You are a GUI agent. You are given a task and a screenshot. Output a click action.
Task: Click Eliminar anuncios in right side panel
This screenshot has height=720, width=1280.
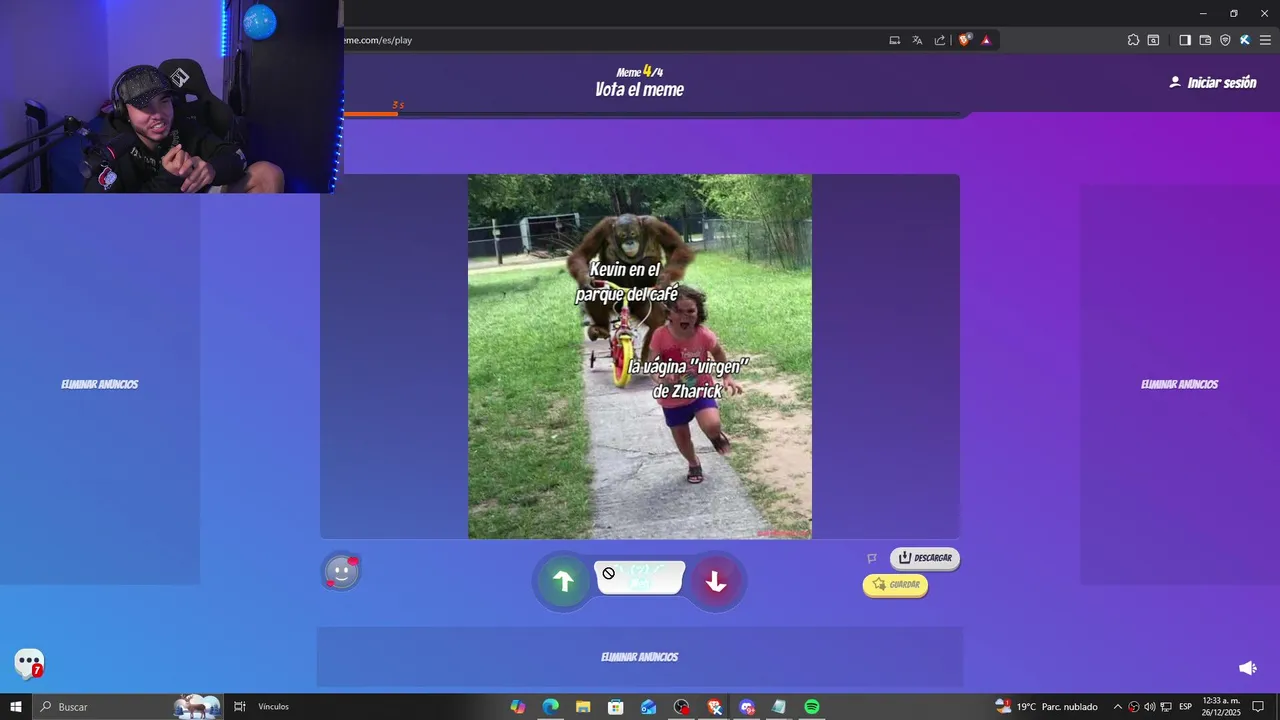(1180, 384)
